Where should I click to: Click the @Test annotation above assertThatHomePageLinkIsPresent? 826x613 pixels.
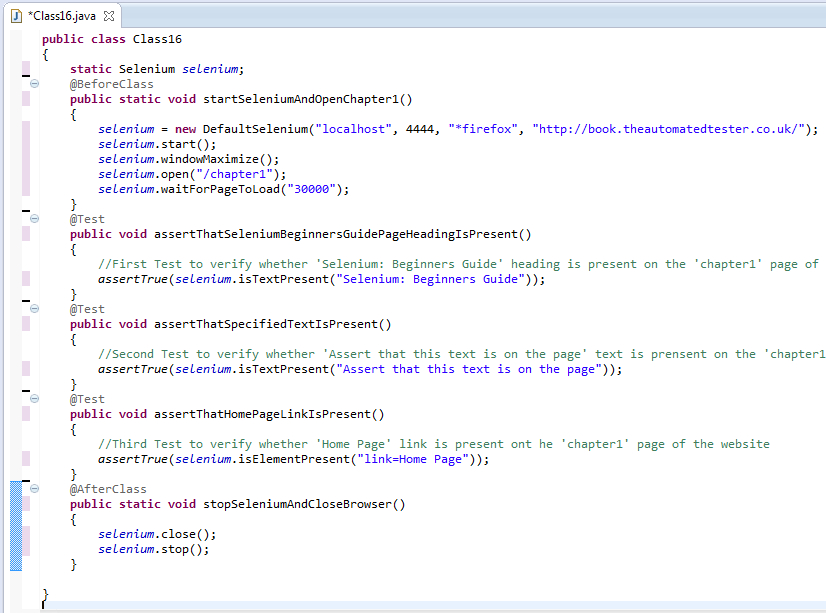(84, 399)
